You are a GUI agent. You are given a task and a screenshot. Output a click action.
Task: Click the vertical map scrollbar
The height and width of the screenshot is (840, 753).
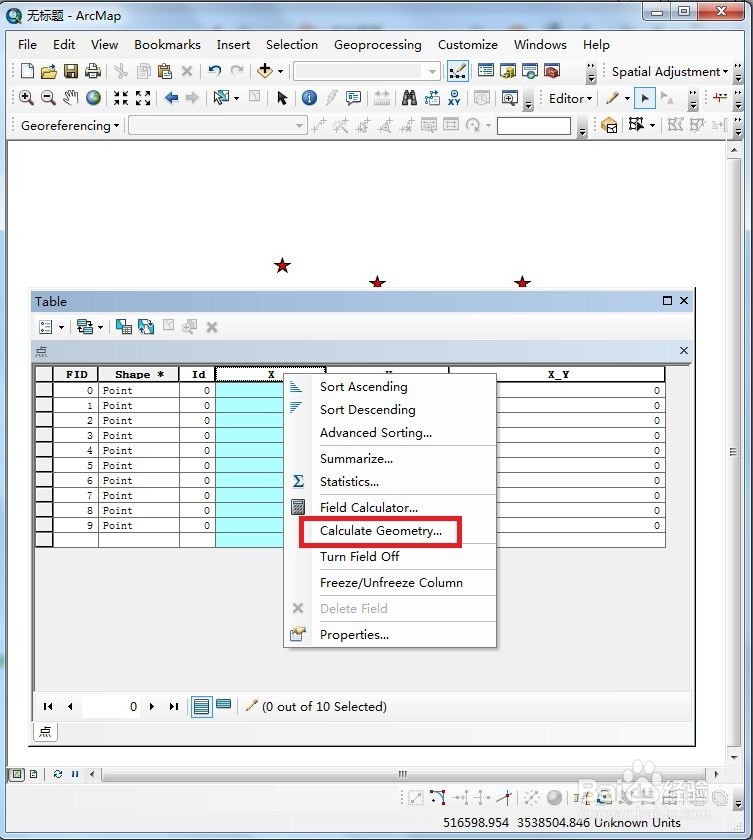pyautogui.click(x=734, y=453)
